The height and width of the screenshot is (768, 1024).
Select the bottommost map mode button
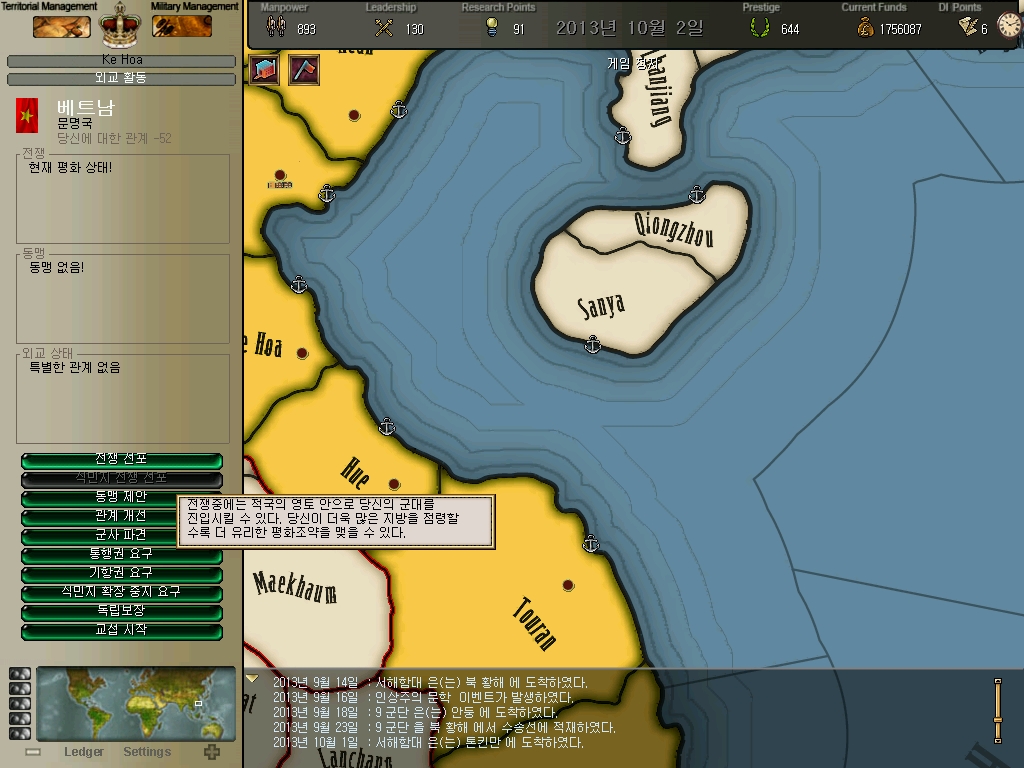pyautogui.click(x=20, y=734)
